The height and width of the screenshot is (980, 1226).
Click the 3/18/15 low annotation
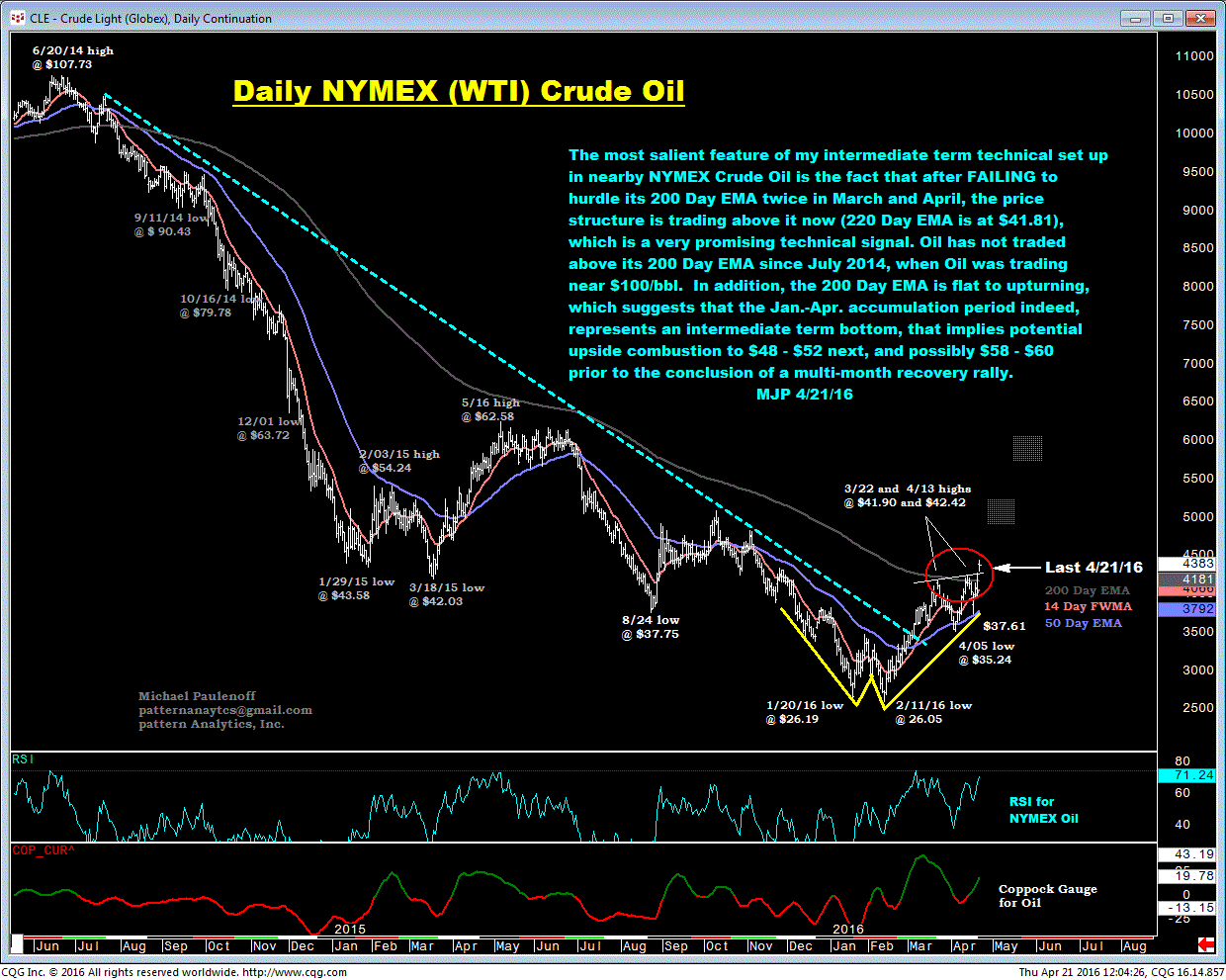[447, 594]
